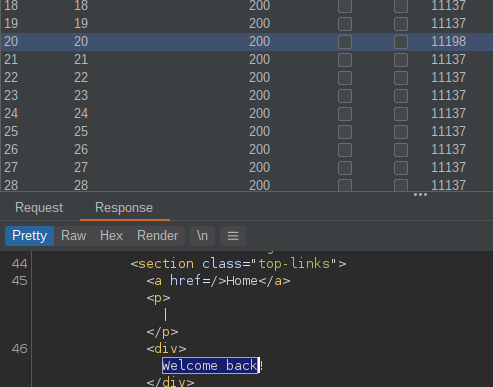493x387 pixels.
Task: Click the pipe character inside the paragraph
Action: pos(166,315)
